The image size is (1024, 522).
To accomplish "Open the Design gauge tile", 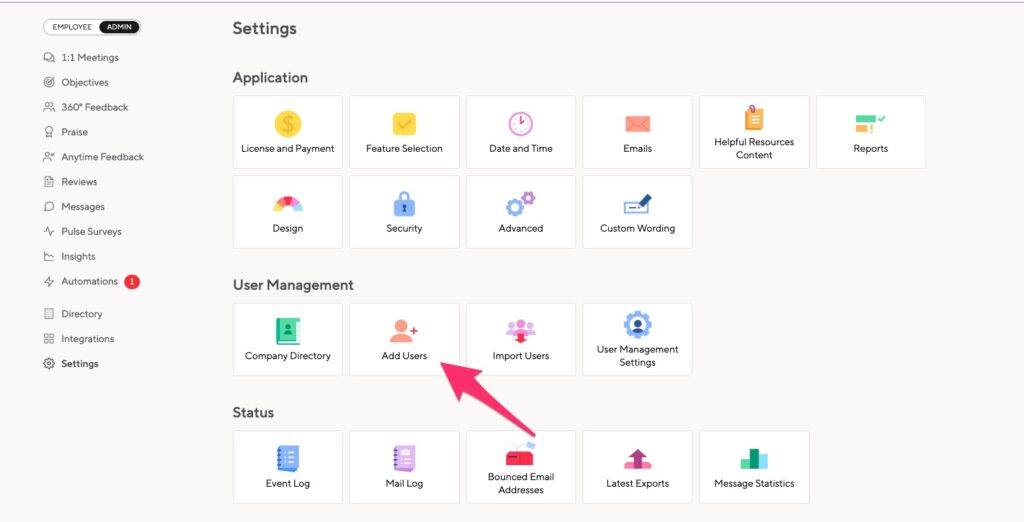I will coord(287,212).
